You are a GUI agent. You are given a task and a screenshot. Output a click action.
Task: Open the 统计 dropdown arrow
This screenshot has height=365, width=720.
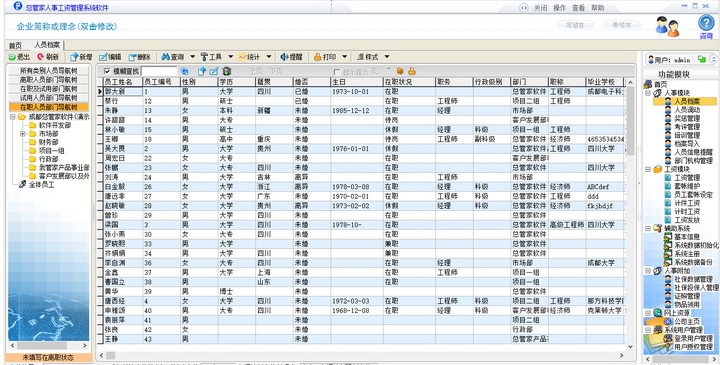269,57
